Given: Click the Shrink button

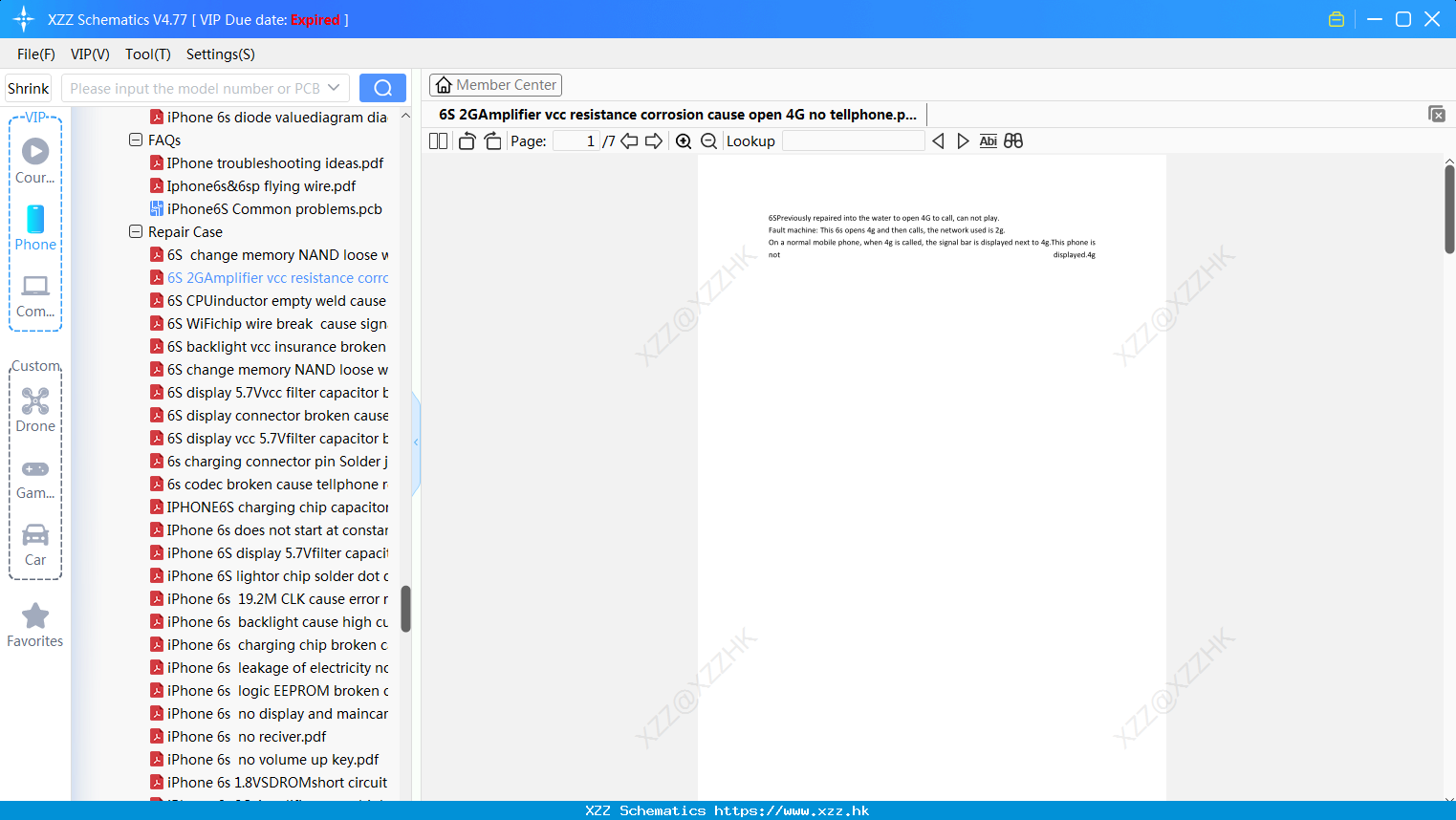Looking at the screenshot, I should 28,88.
